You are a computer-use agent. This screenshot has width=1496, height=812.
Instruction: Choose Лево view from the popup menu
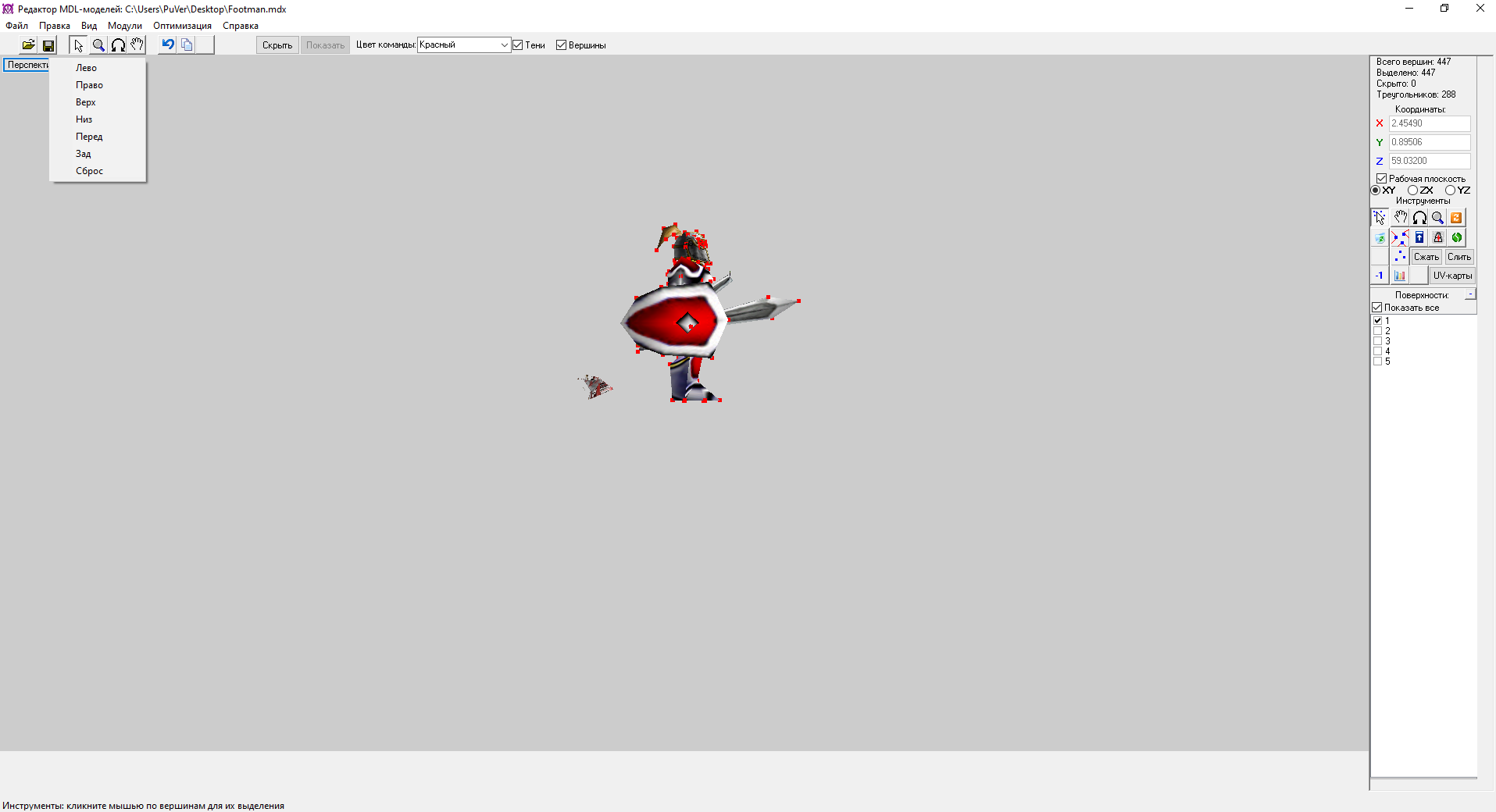pos(98,68)
